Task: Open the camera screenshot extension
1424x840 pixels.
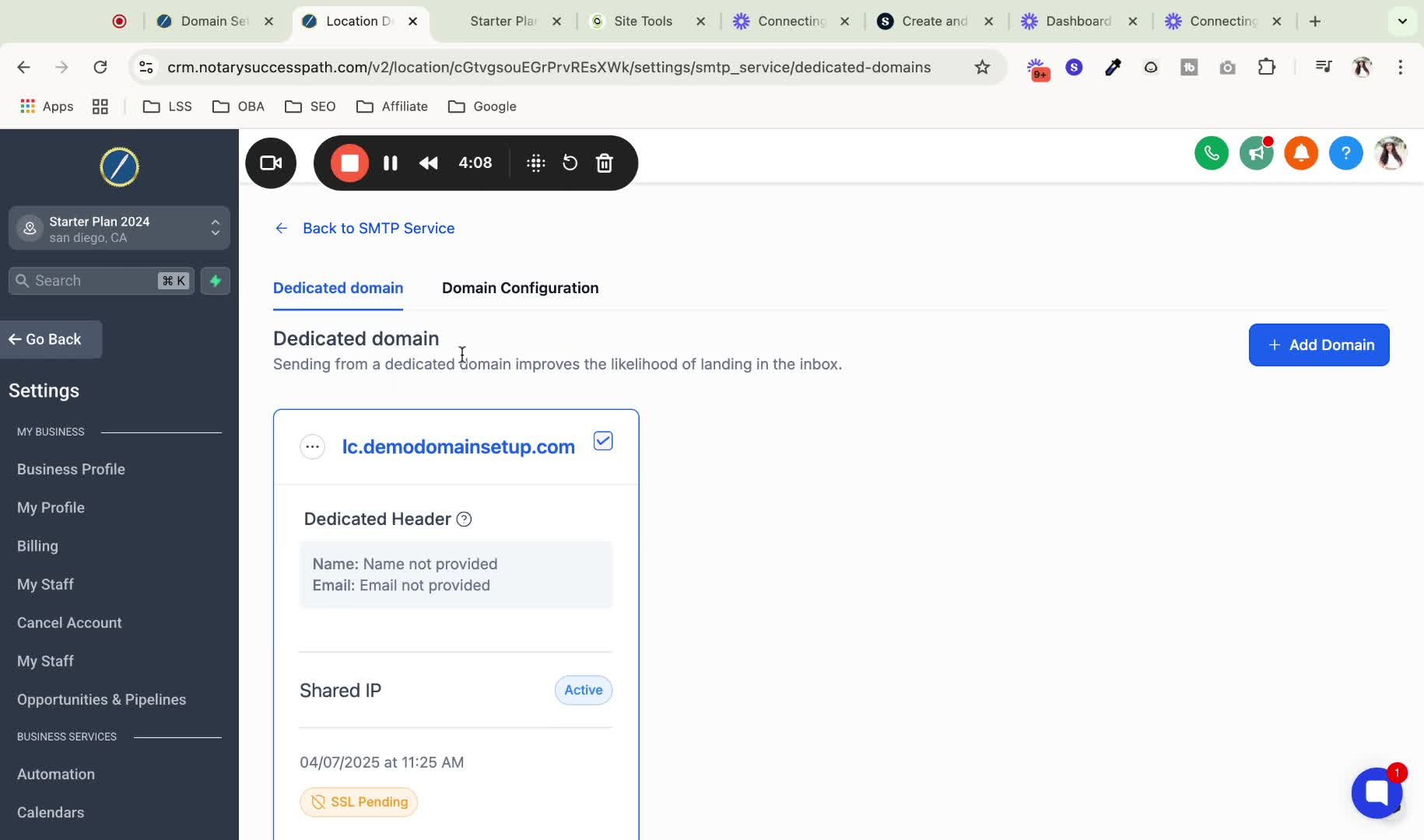Action: coord(1228,67)
